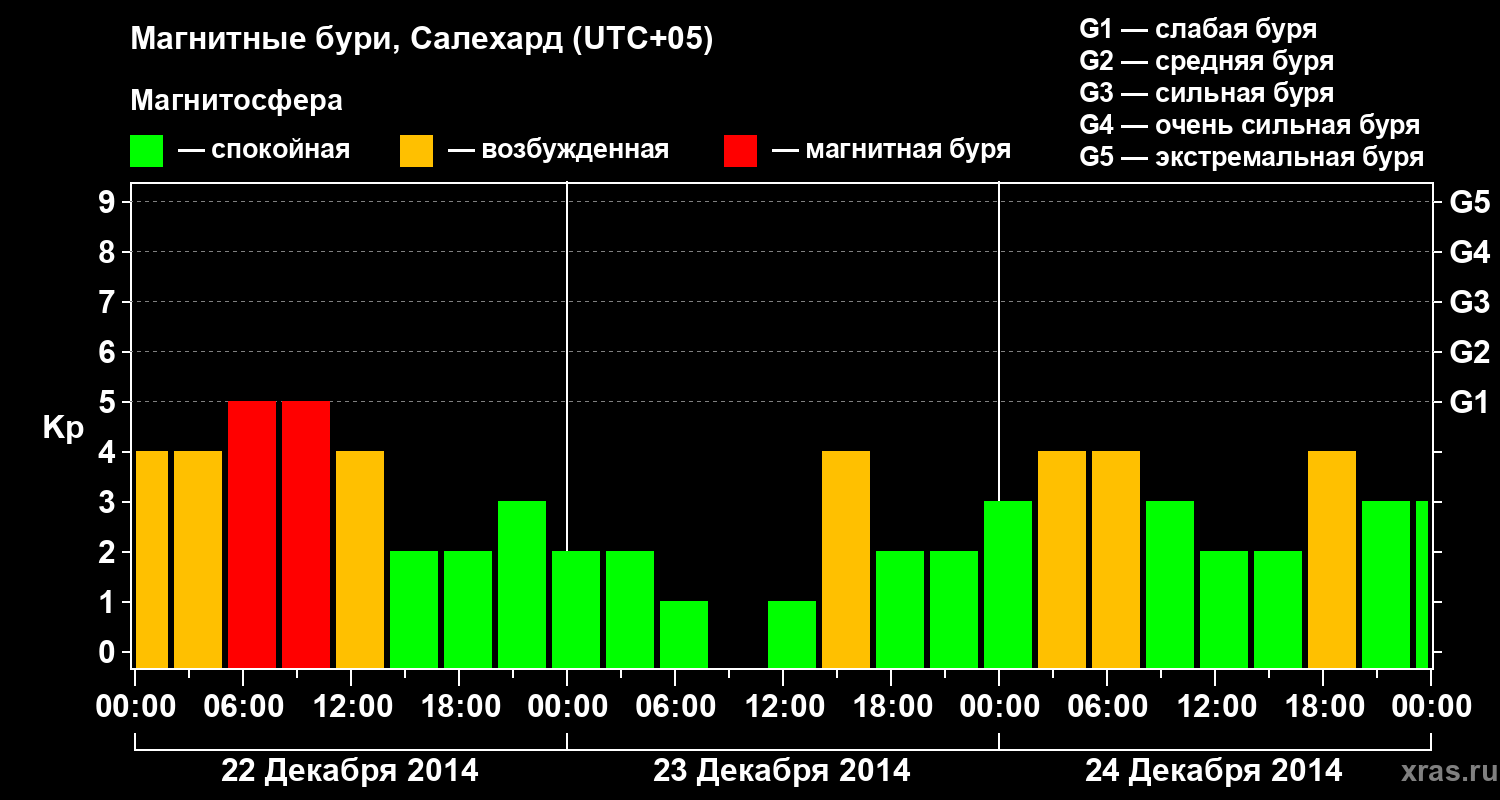
Task: Click the '— спокойная' legend label
Action: pos(264,151)
